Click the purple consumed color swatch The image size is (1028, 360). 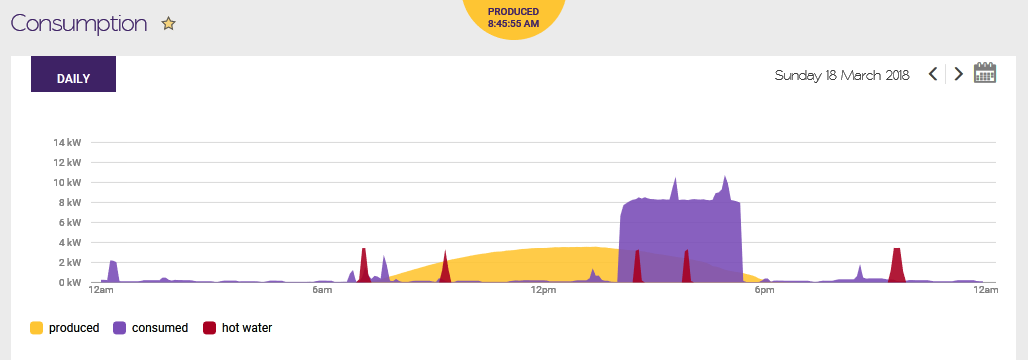[x=119, y=328]
